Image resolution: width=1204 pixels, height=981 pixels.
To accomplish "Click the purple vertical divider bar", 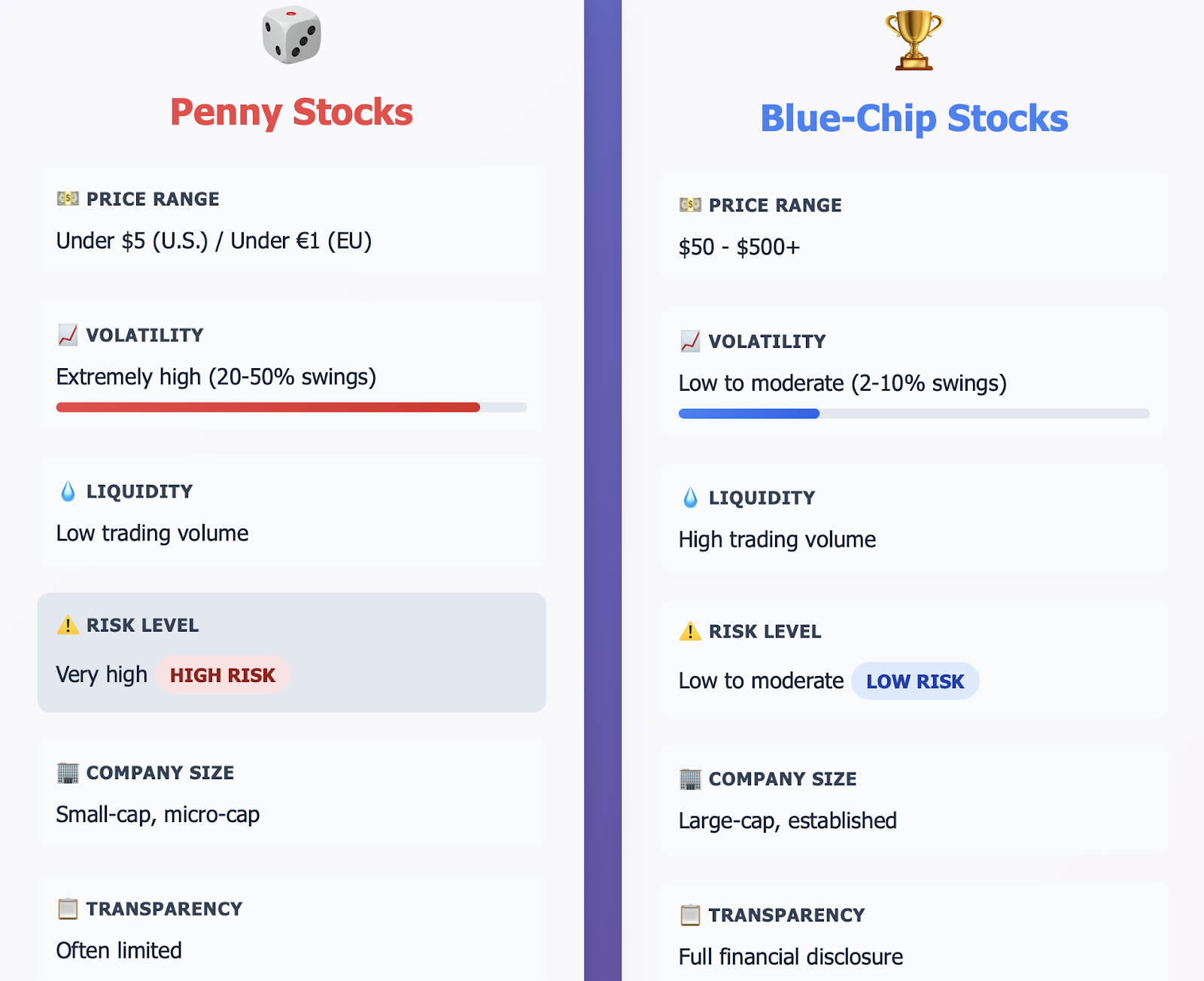I will (603, 490).
